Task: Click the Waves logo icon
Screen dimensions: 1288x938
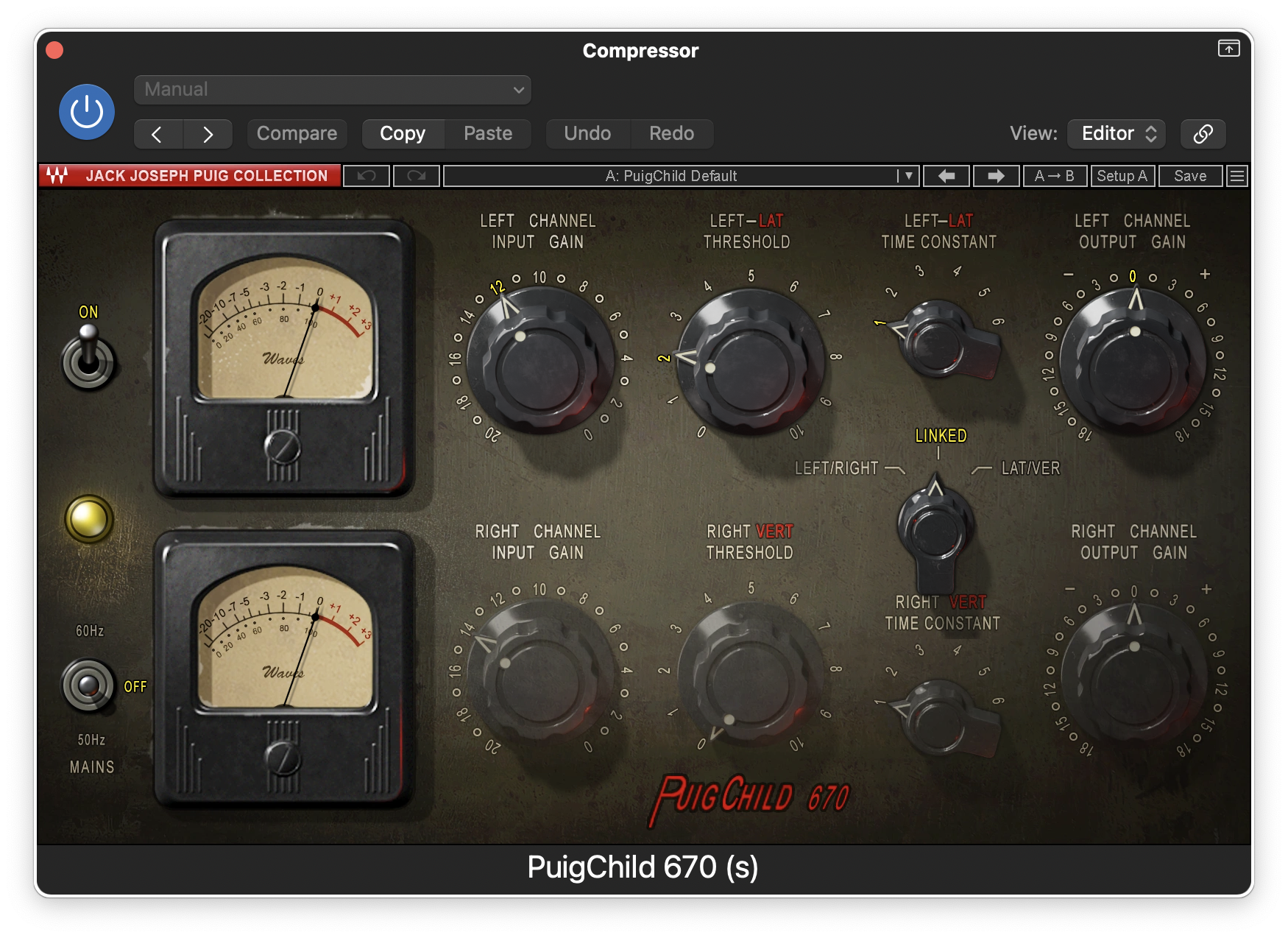Action: click(x=57, y=176)
